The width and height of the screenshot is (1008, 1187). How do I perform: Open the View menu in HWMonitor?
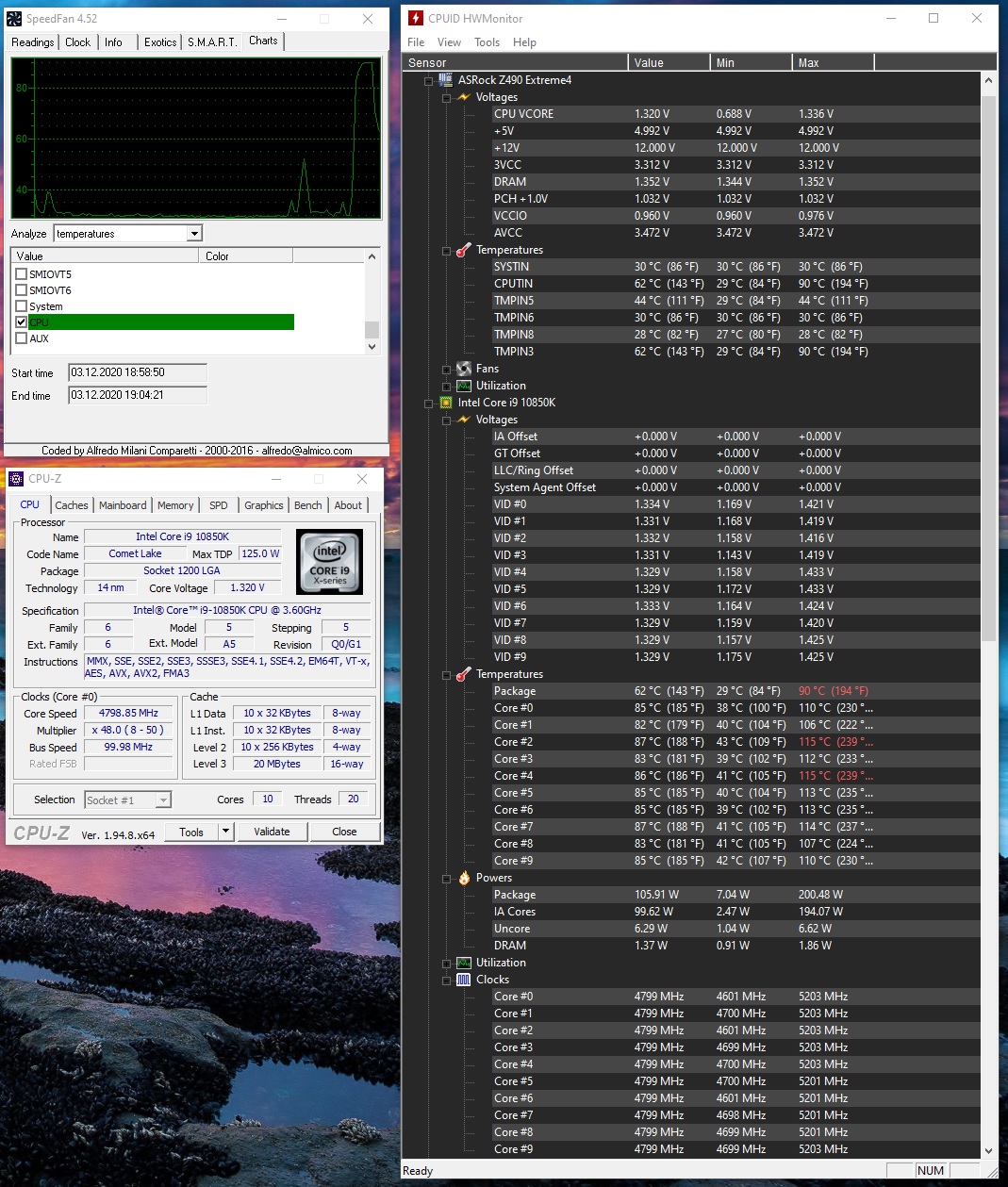pyautogui.click(x=449, y=42)
